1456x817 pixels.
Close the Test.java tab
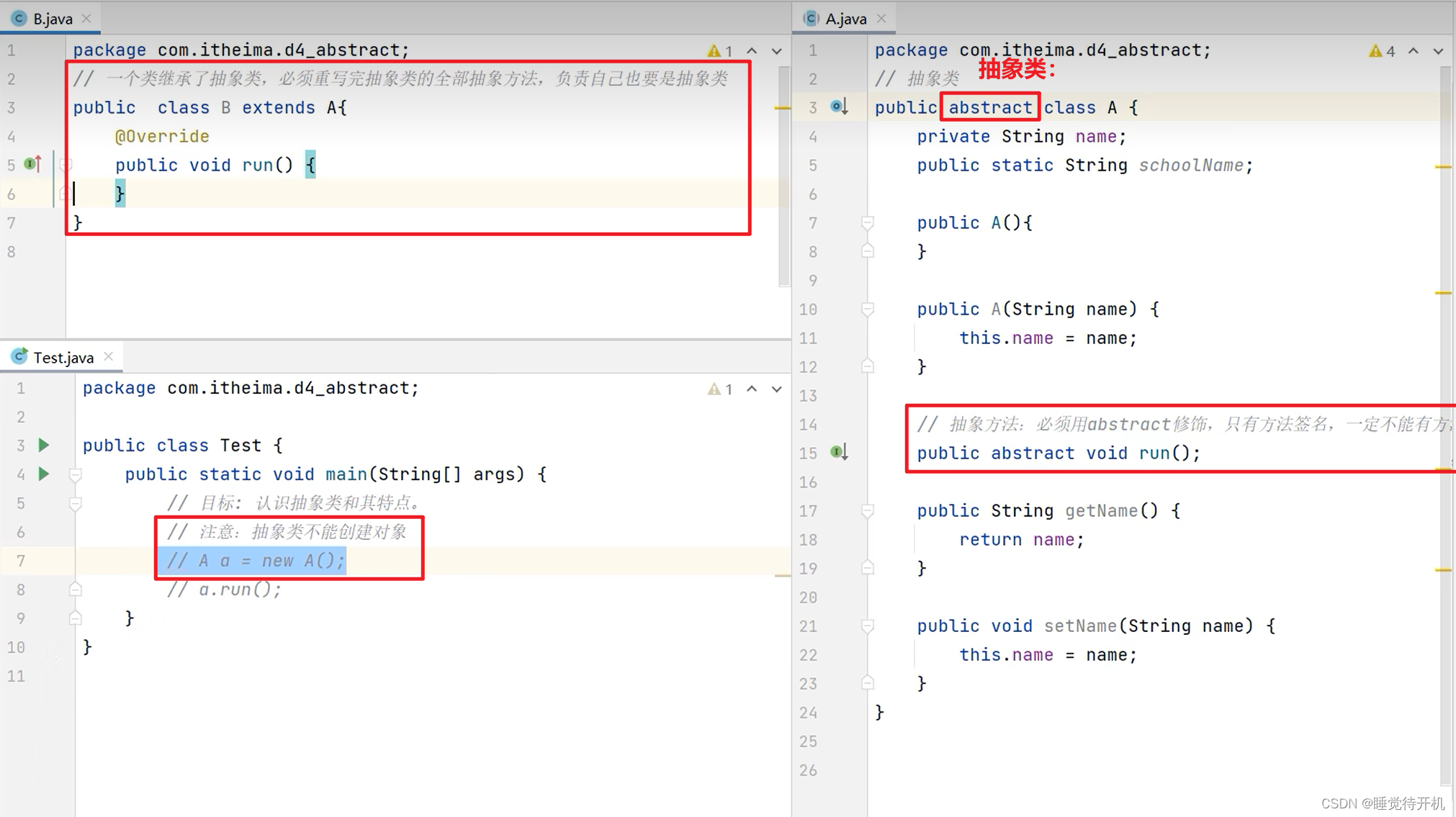click(109, 356)
